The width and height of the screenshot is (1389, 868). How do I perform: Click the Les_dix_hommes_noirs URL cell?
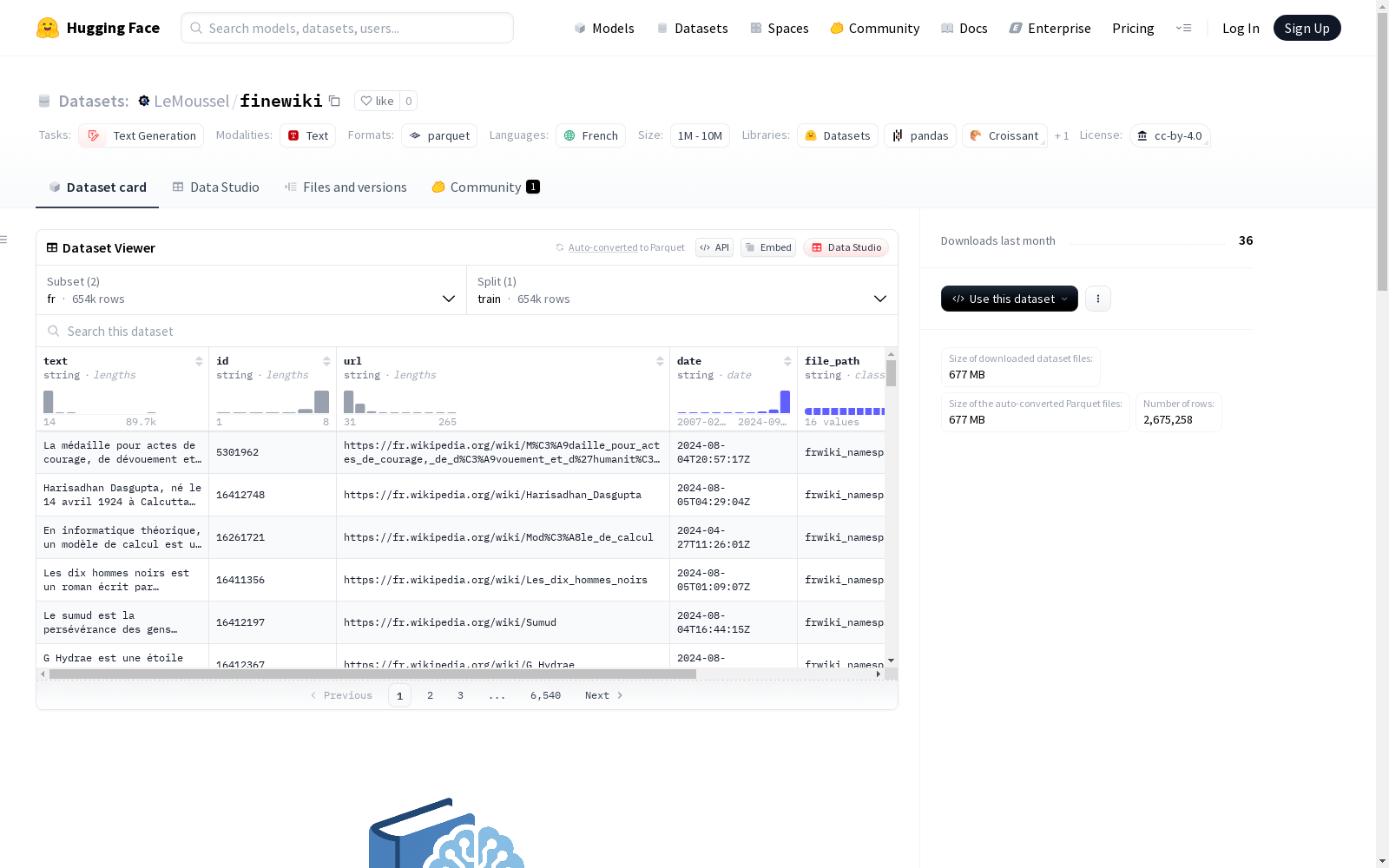tap(503, 580)
